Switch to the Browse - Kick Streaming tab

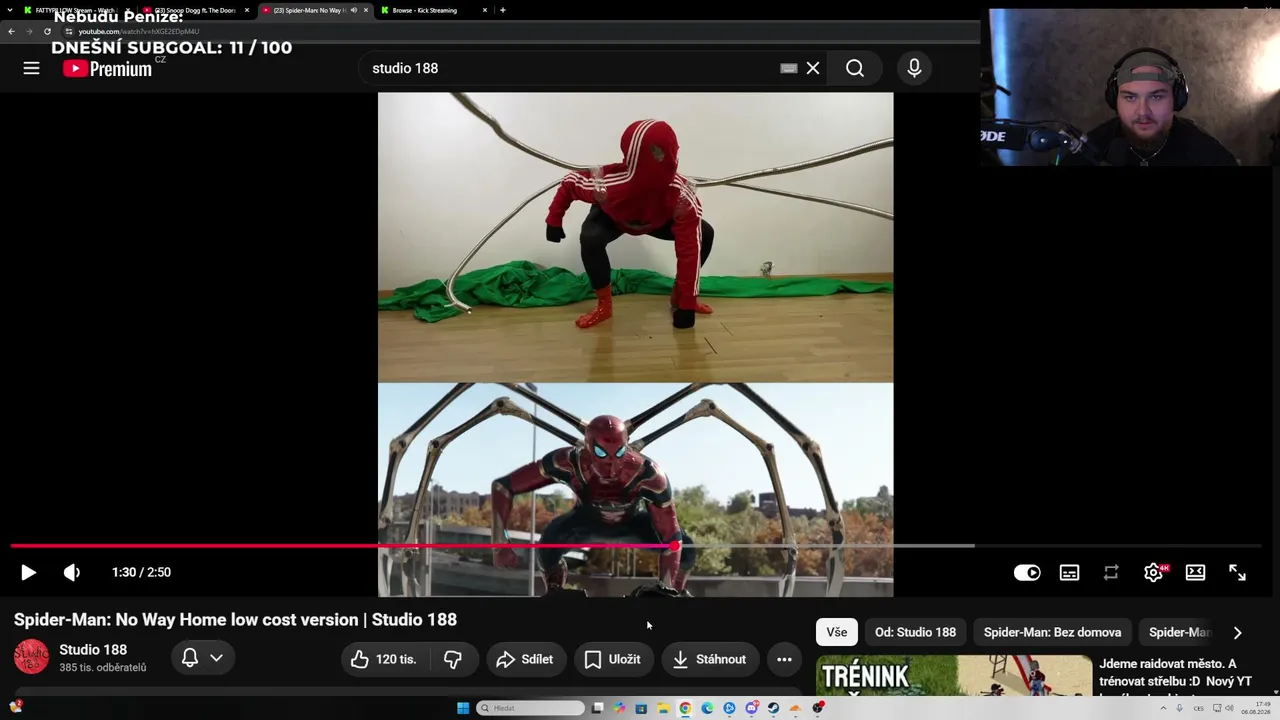click(x=430, y=10)
